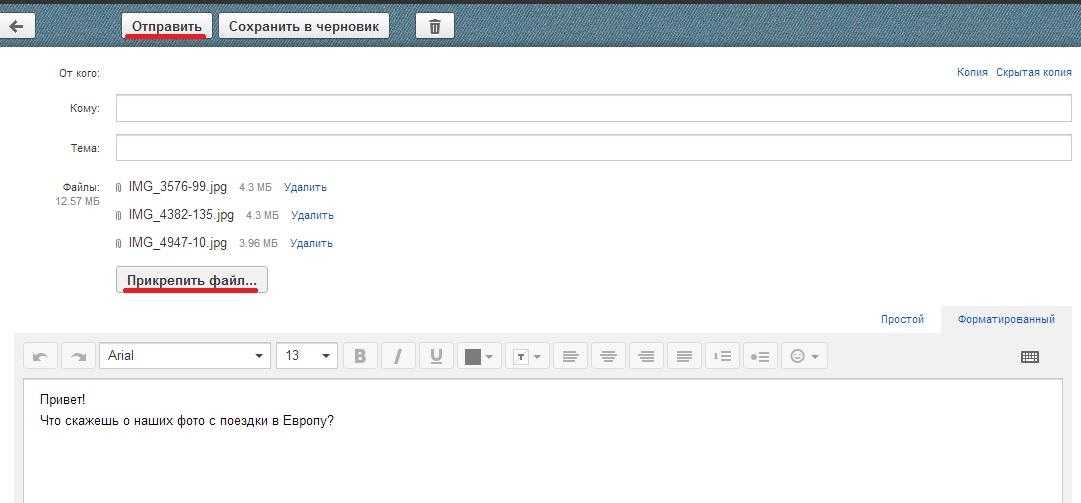1081x503 pixels.
Task: Justify the text alignment
Action: pos(684,356)
